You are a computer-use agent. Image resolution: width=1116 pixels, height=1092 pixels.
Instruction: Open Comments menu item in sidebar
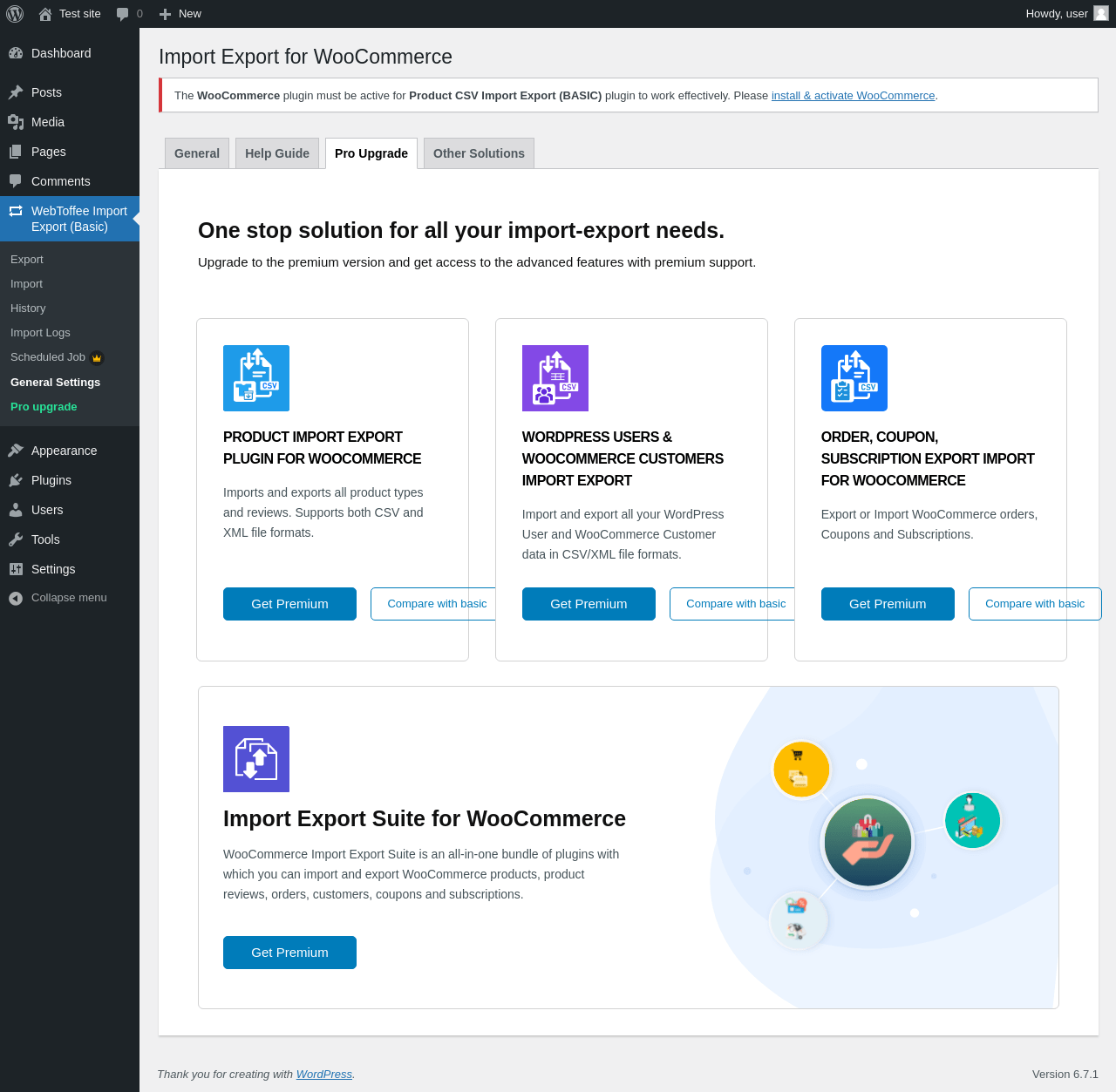pyautogui.click(x=70, y=181)
